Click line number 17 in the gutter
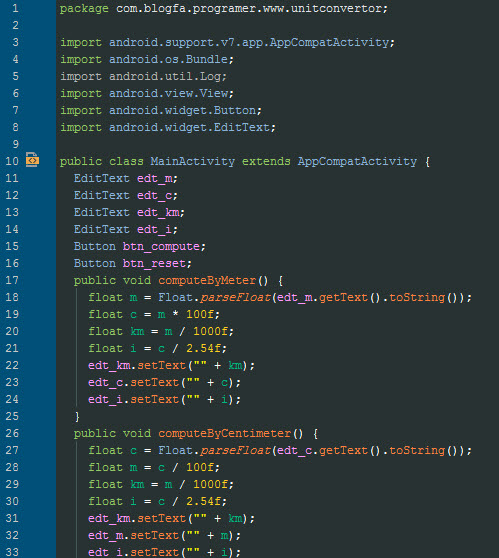The image size is (499, 558). click(x=12, y=280)
